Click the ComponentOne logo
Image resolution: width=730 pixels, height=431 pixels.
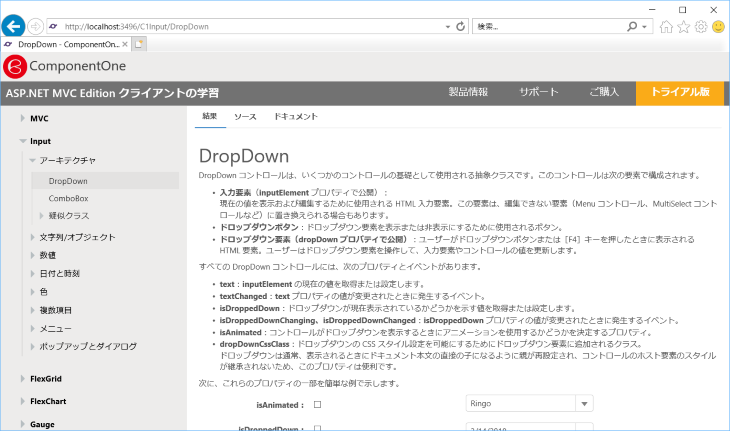click(x=15, y=66)
